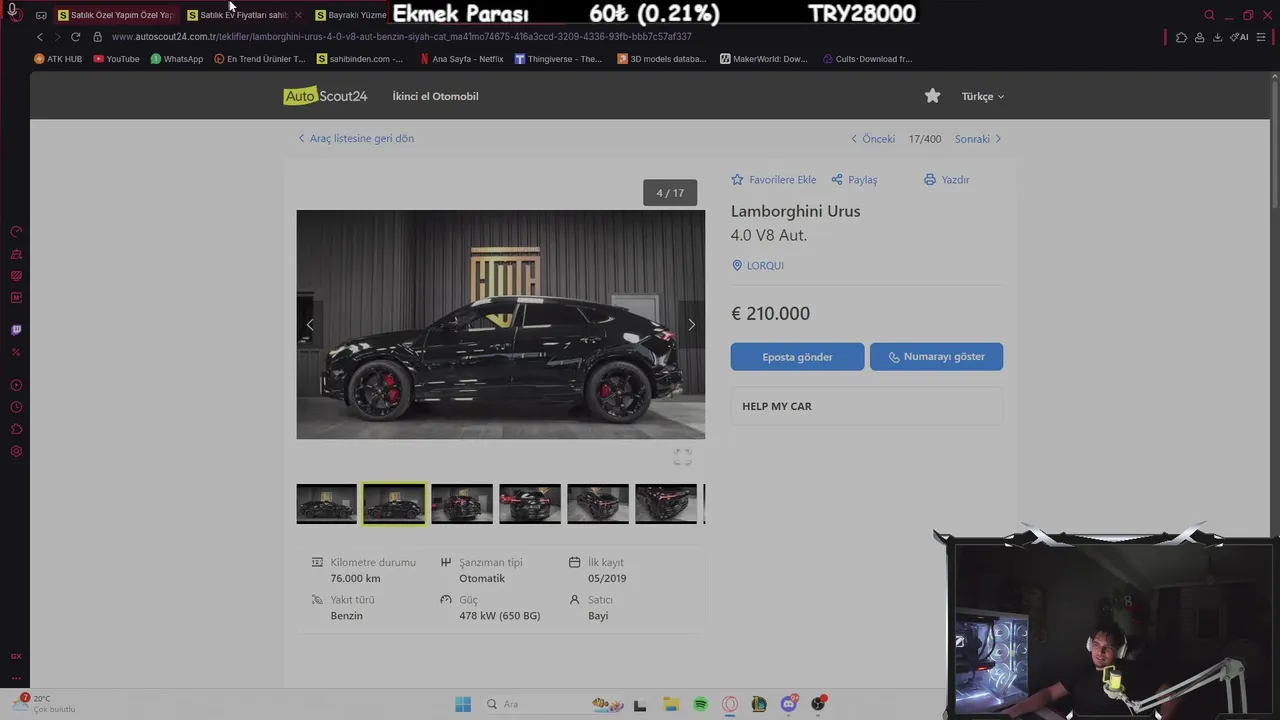Switch to the Satılık Özel Yapım tab
The width and height of the screenshot is (1280, 720).
tap(116, 15)
